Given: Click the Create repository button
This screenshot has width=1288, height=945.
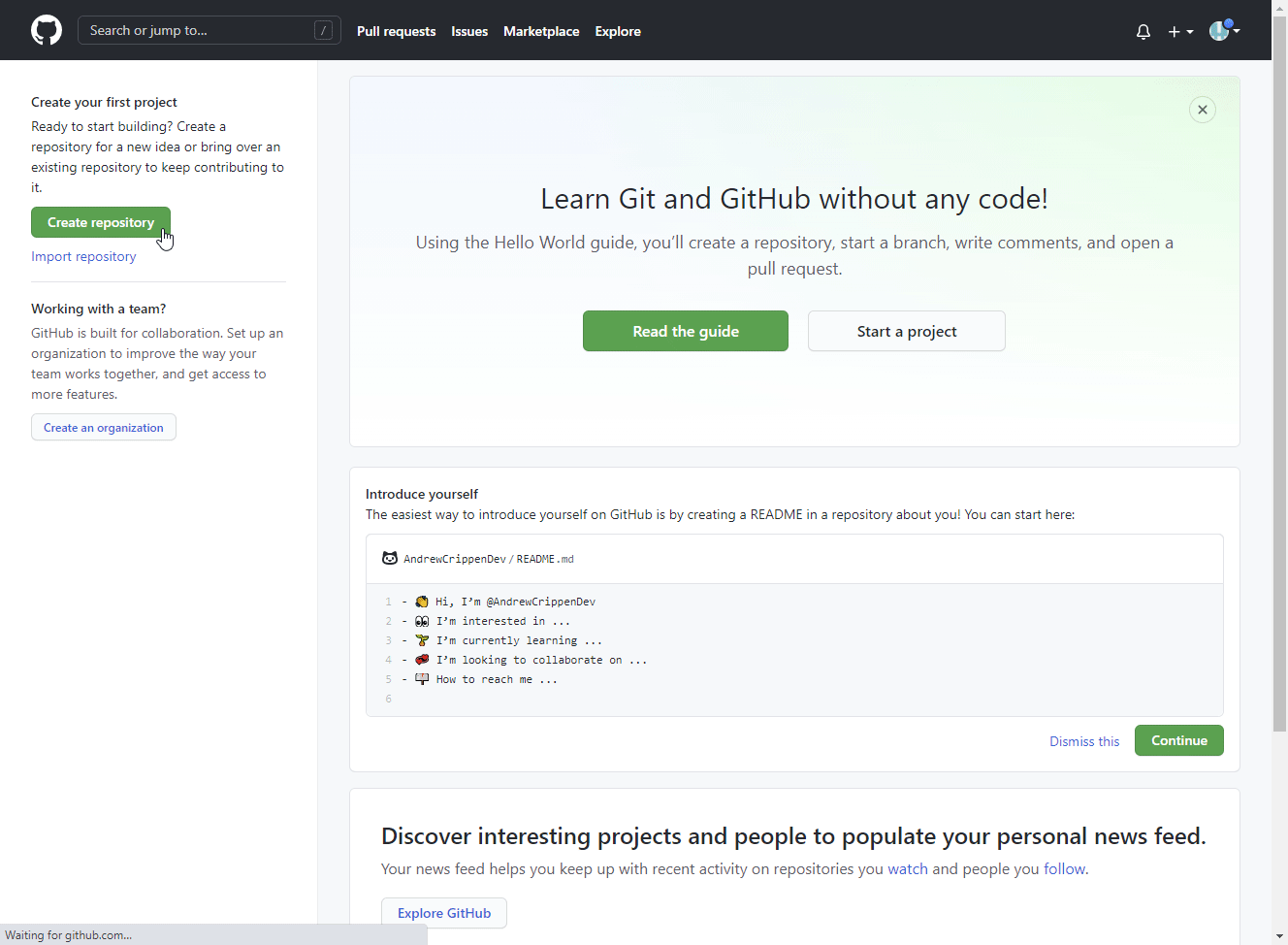Looking at the screenshot, I should 101,222.
